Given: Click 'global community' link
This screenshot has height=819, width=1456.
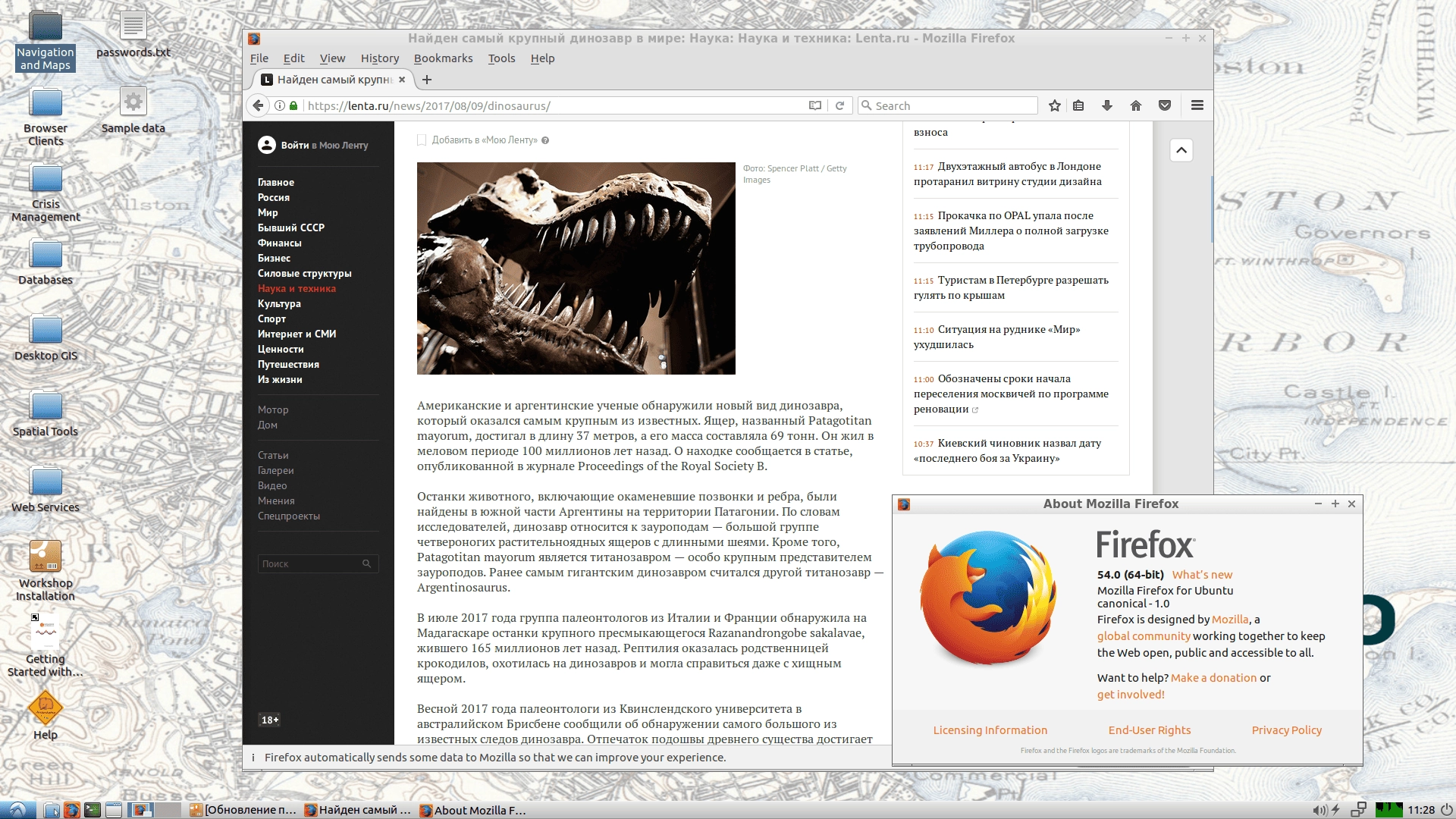Looking at the screenshot, I should pos(1144,636).
